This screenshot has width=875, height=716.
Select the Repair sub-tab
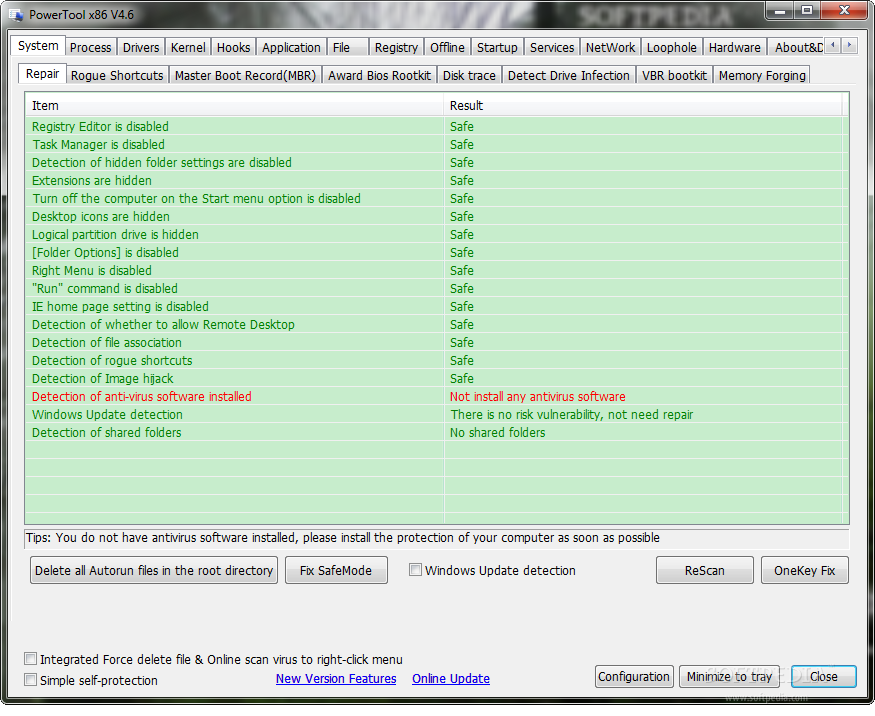coord(42,74)
